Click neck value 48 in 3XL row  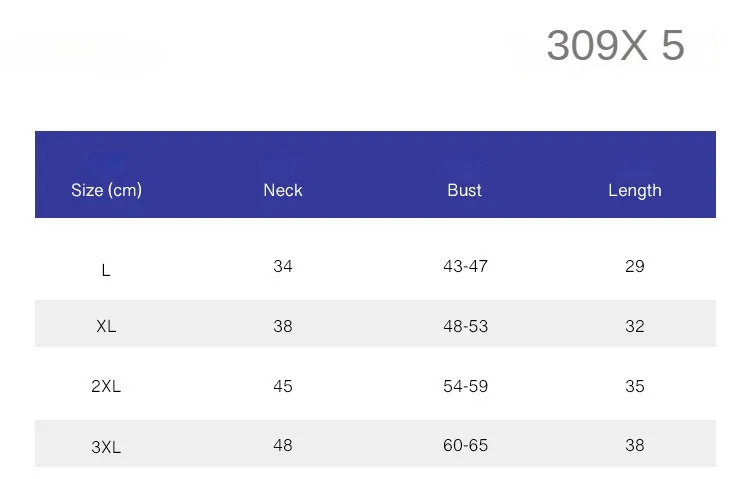click(283, 446)
